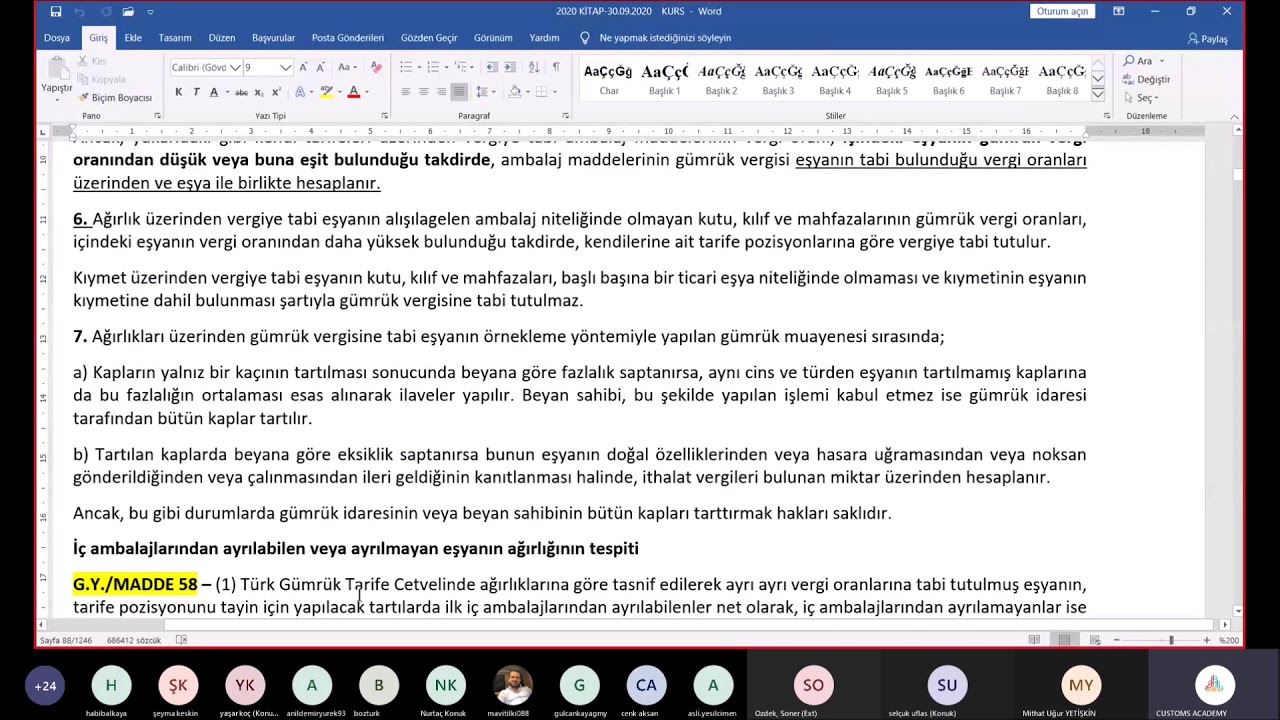Align text to the left

coord(406,92)
